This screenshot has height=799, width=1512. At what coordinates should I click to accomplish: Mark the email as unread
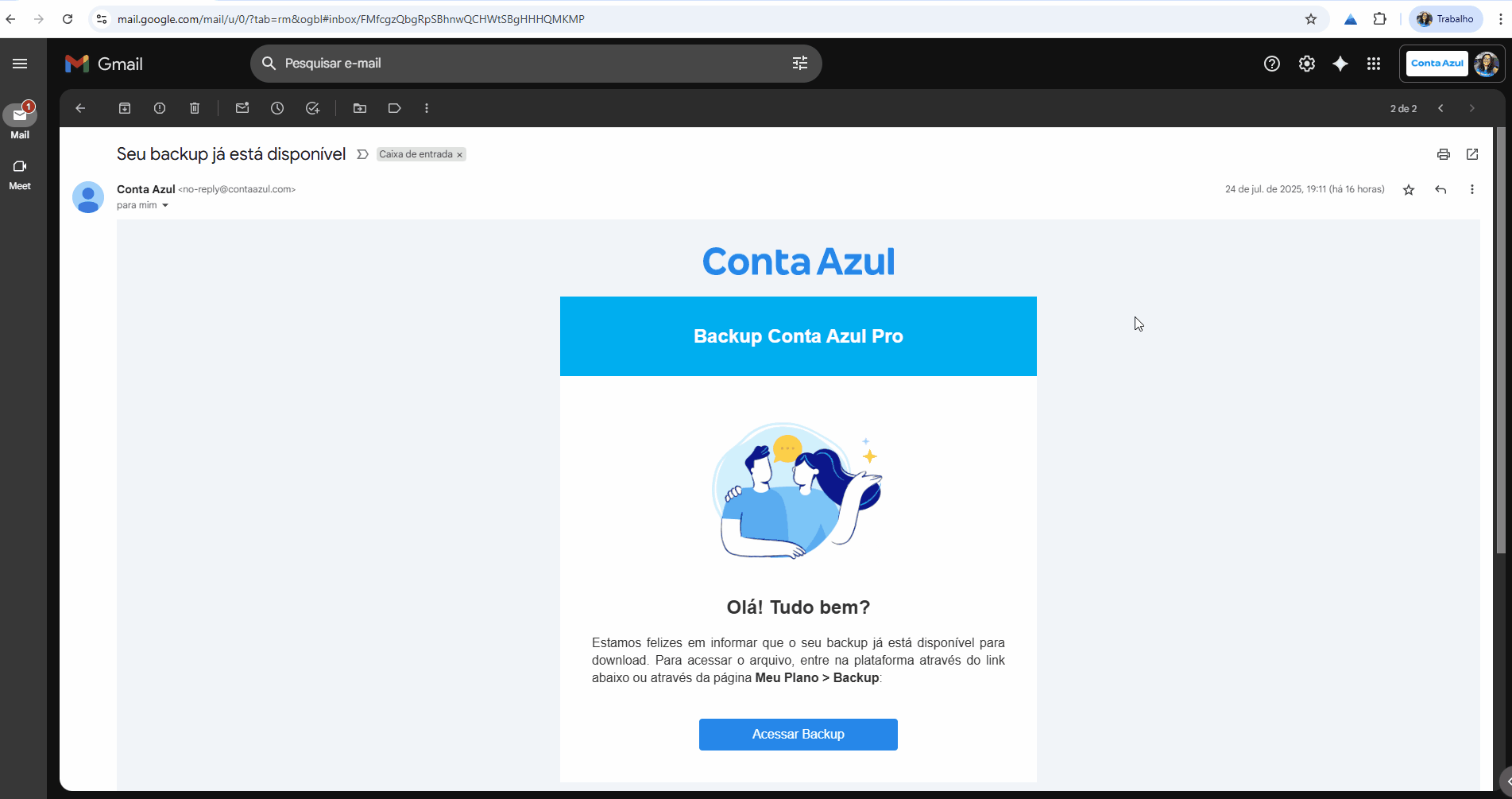242,108
